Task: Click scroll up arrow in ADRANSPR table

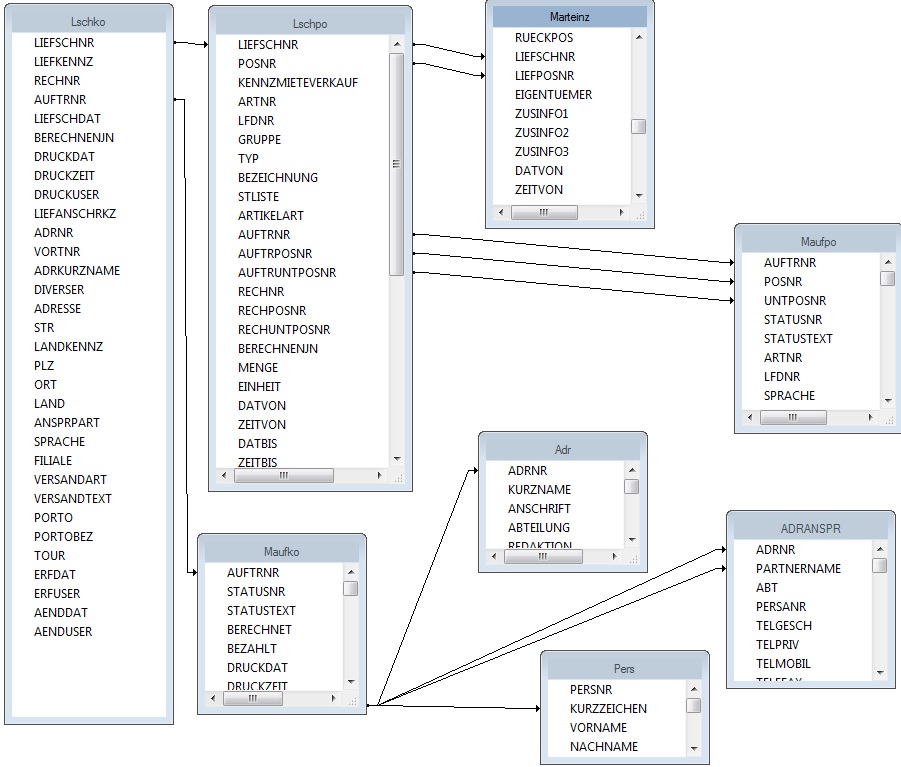Action: [x=880, y=549]
